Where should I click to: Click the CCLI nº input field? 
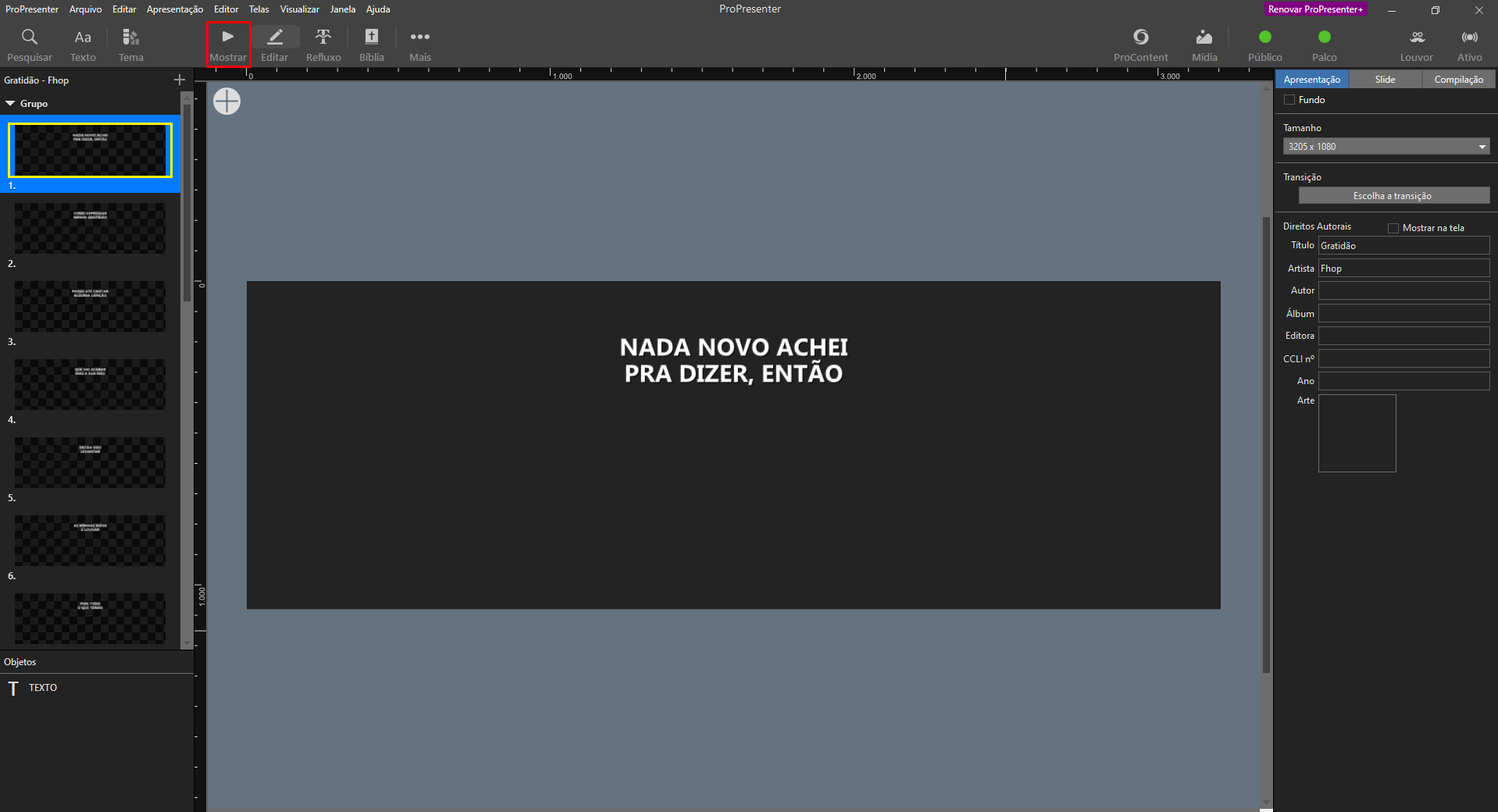tap(1404, 358)
